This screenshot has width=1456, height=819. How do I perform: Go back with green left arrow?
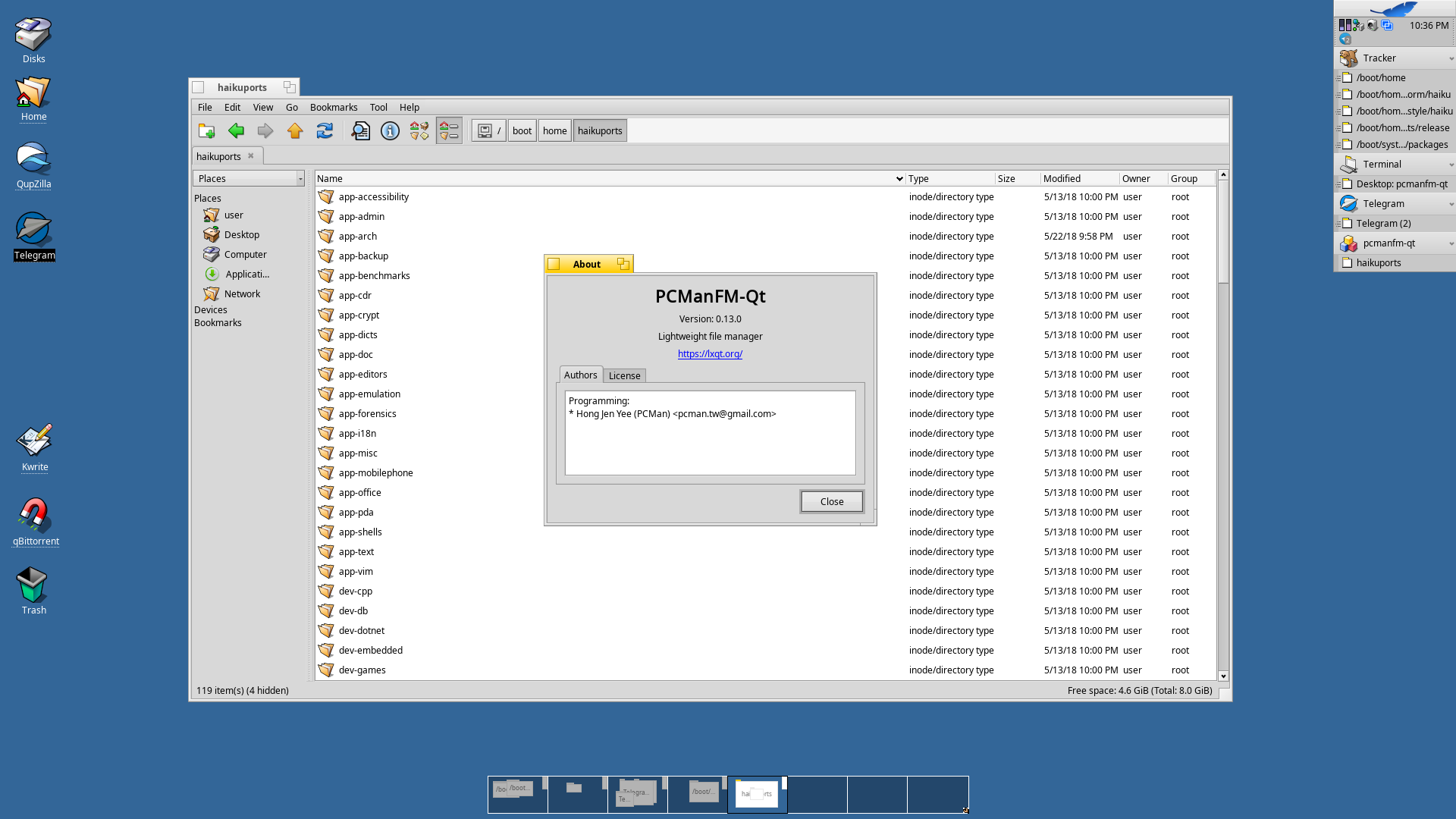236,130
